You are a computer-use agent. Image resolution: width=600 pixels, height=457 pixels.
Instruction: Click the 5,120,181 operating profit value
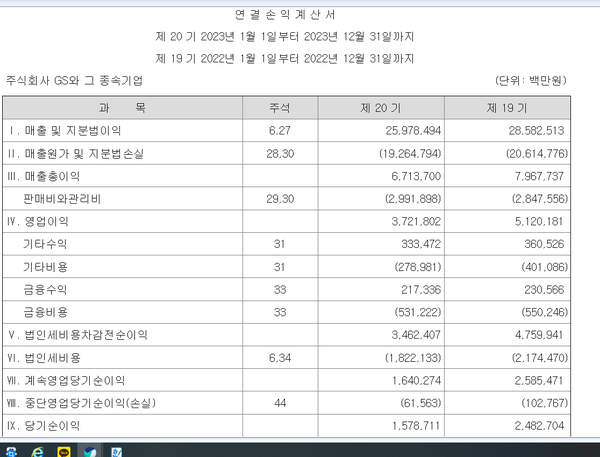[x=539, y=222]
